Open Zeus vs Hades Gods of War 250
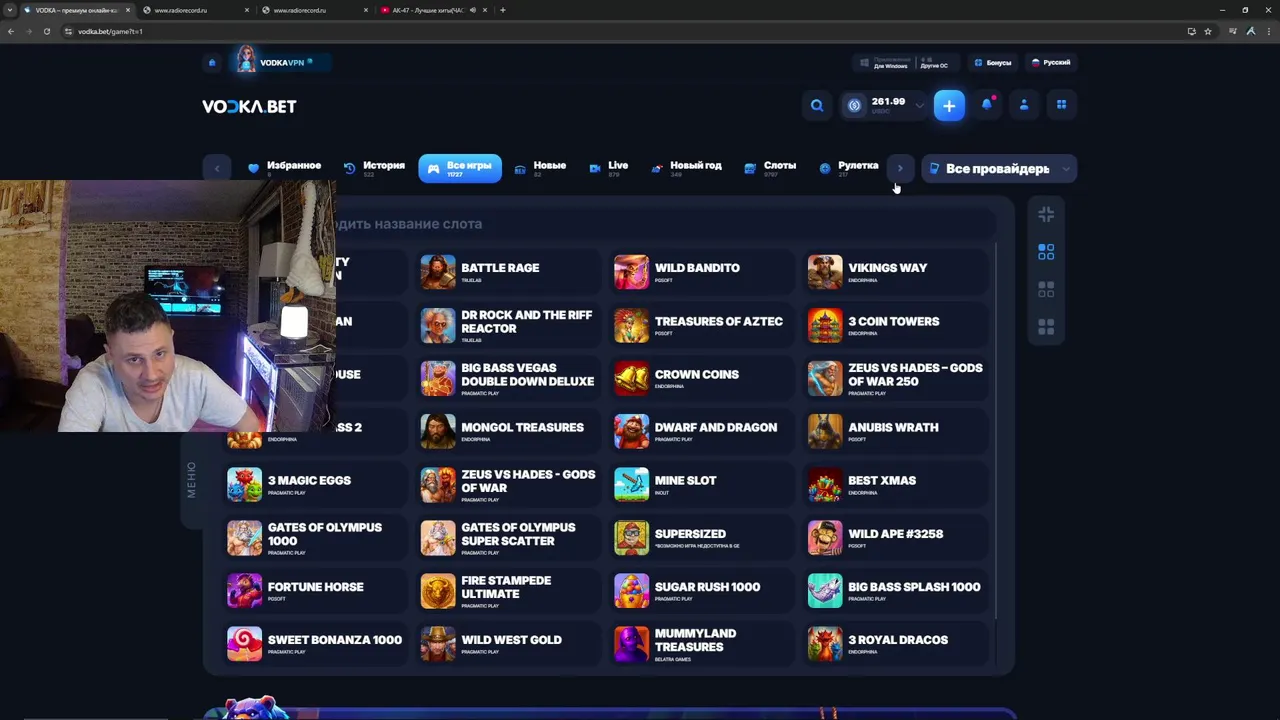The image size is (1280, 720). 895,378
